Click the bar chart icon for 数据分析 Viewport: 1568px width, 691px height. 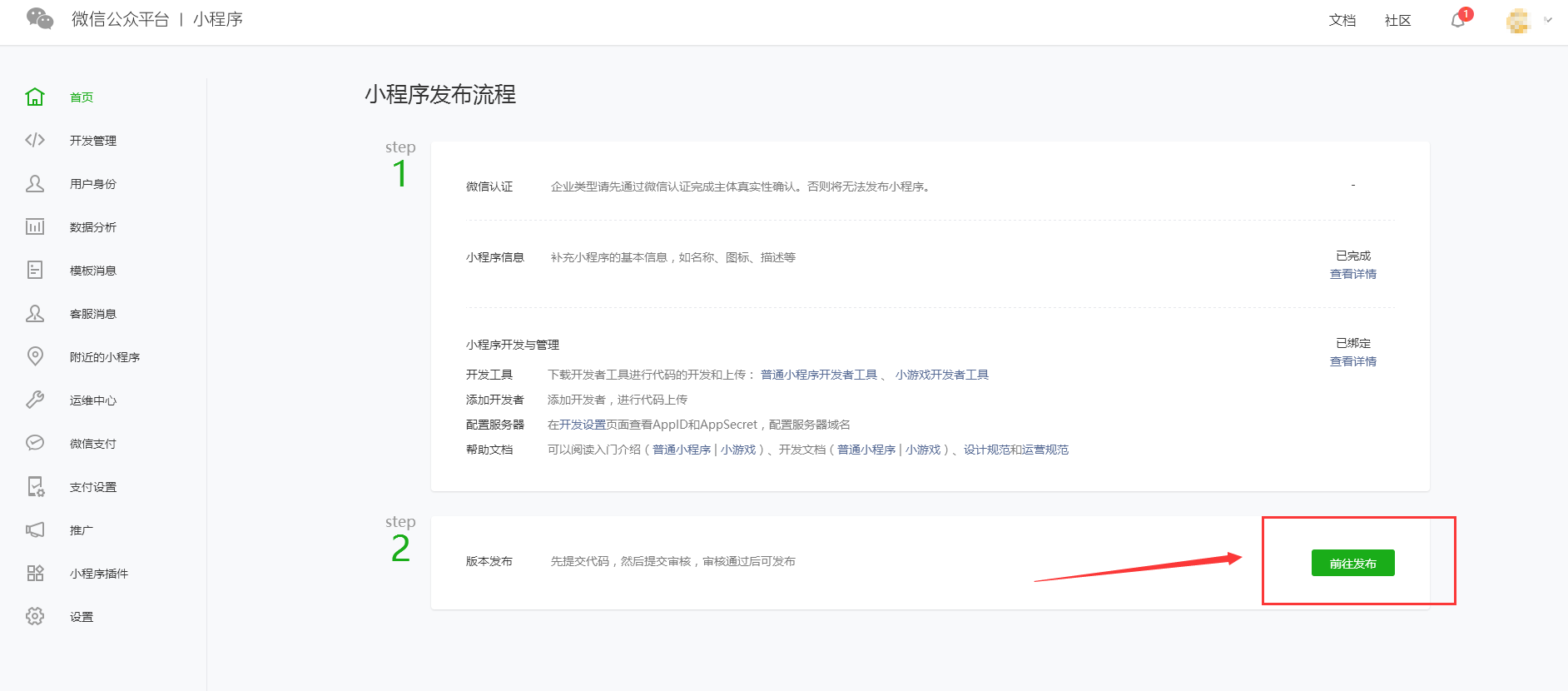[x=35, y=226]
